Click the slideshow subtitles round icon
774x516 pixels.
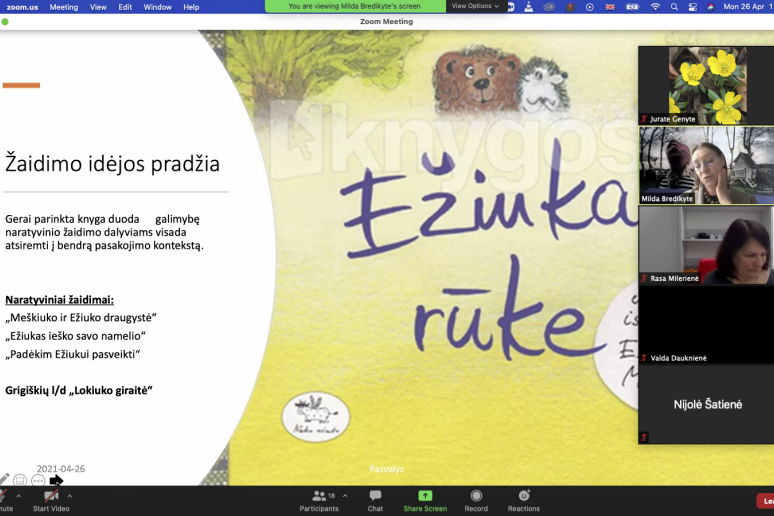pos(20,480)
